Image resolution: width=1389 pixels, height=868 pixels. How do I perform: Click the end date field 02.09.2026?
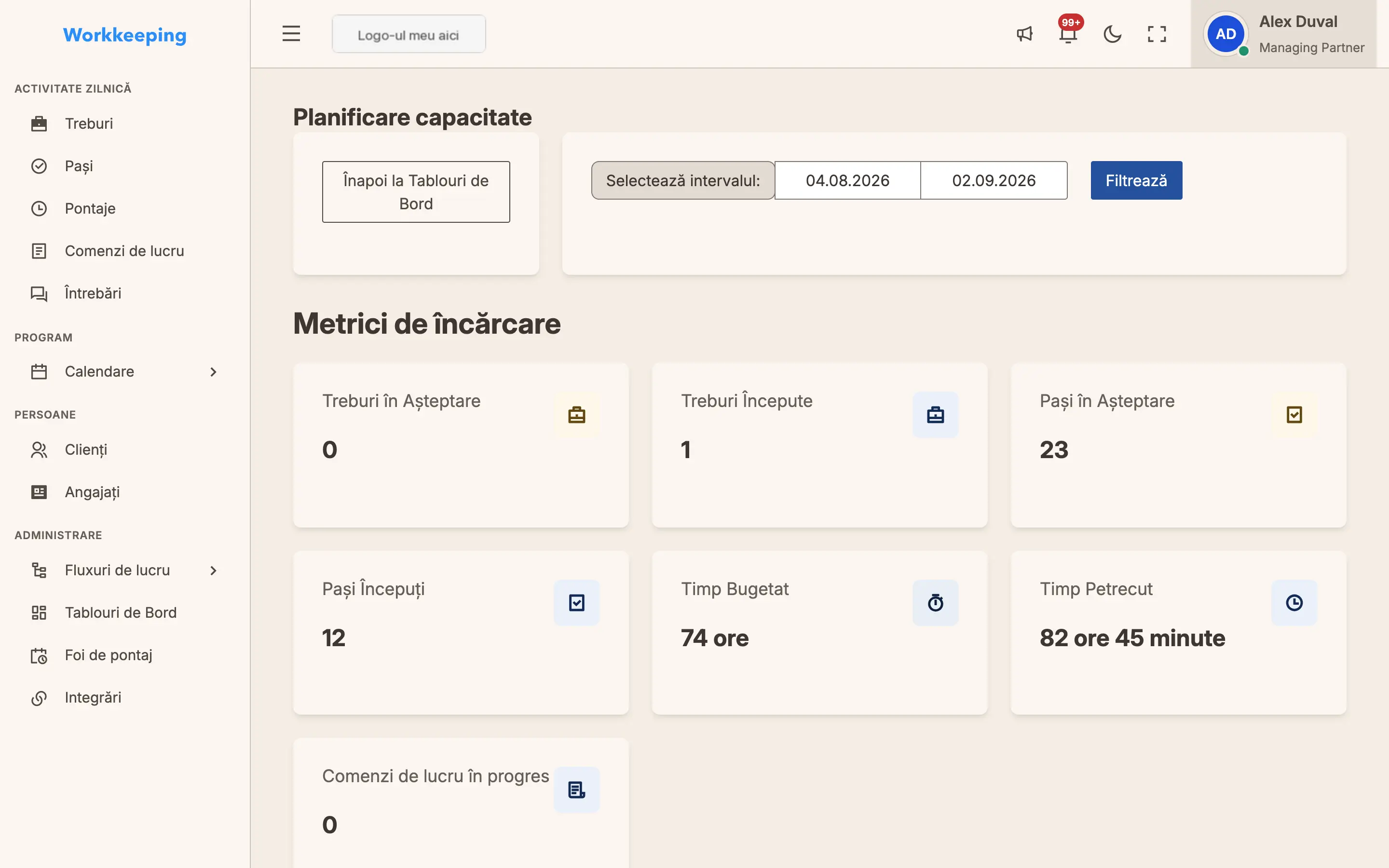[x=994, y=180]
